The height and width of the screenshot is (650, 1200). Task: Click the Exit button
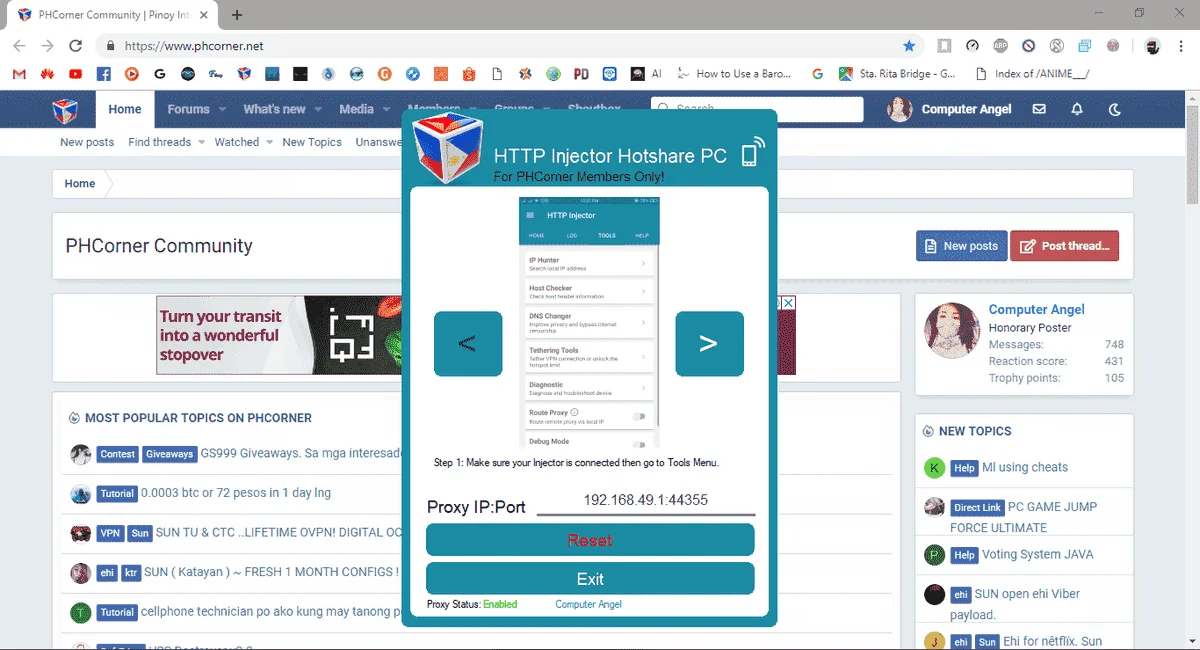click(590, 579)
